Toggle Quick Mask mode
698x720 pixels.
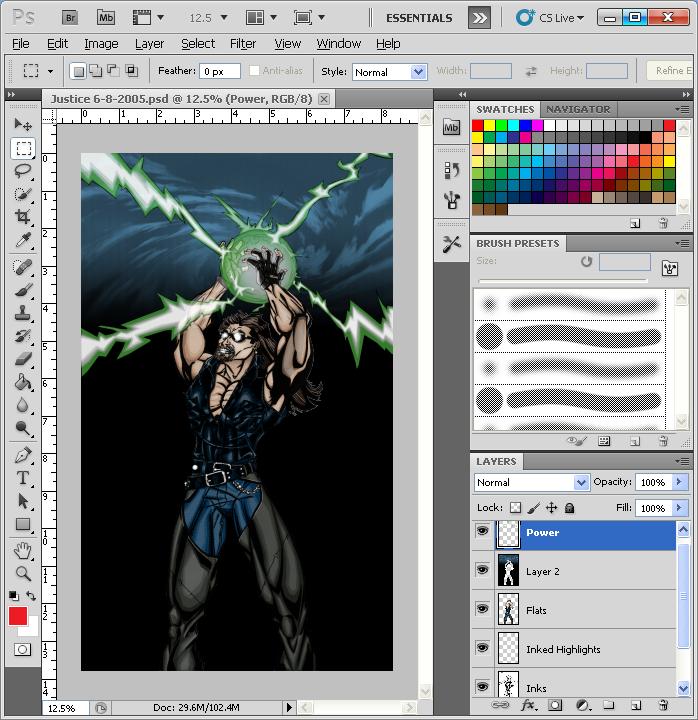click(23, 649)
